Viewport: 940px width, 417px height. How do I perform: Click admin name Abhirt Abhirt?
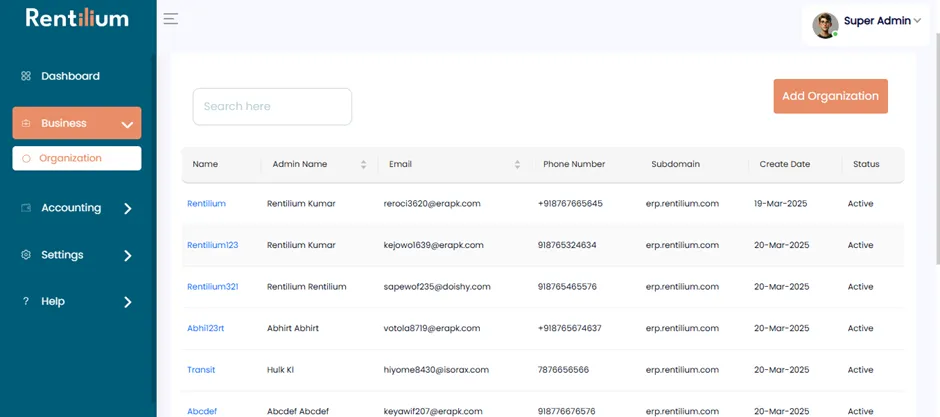click(x=293, y=328)
